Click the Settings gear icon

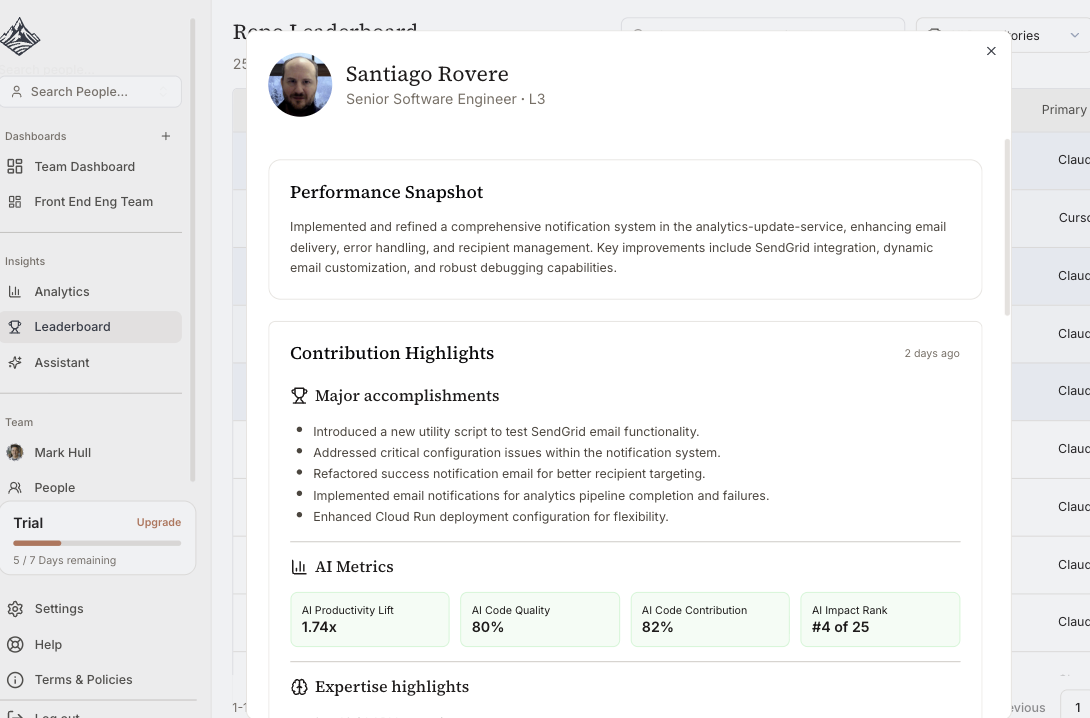15,609
